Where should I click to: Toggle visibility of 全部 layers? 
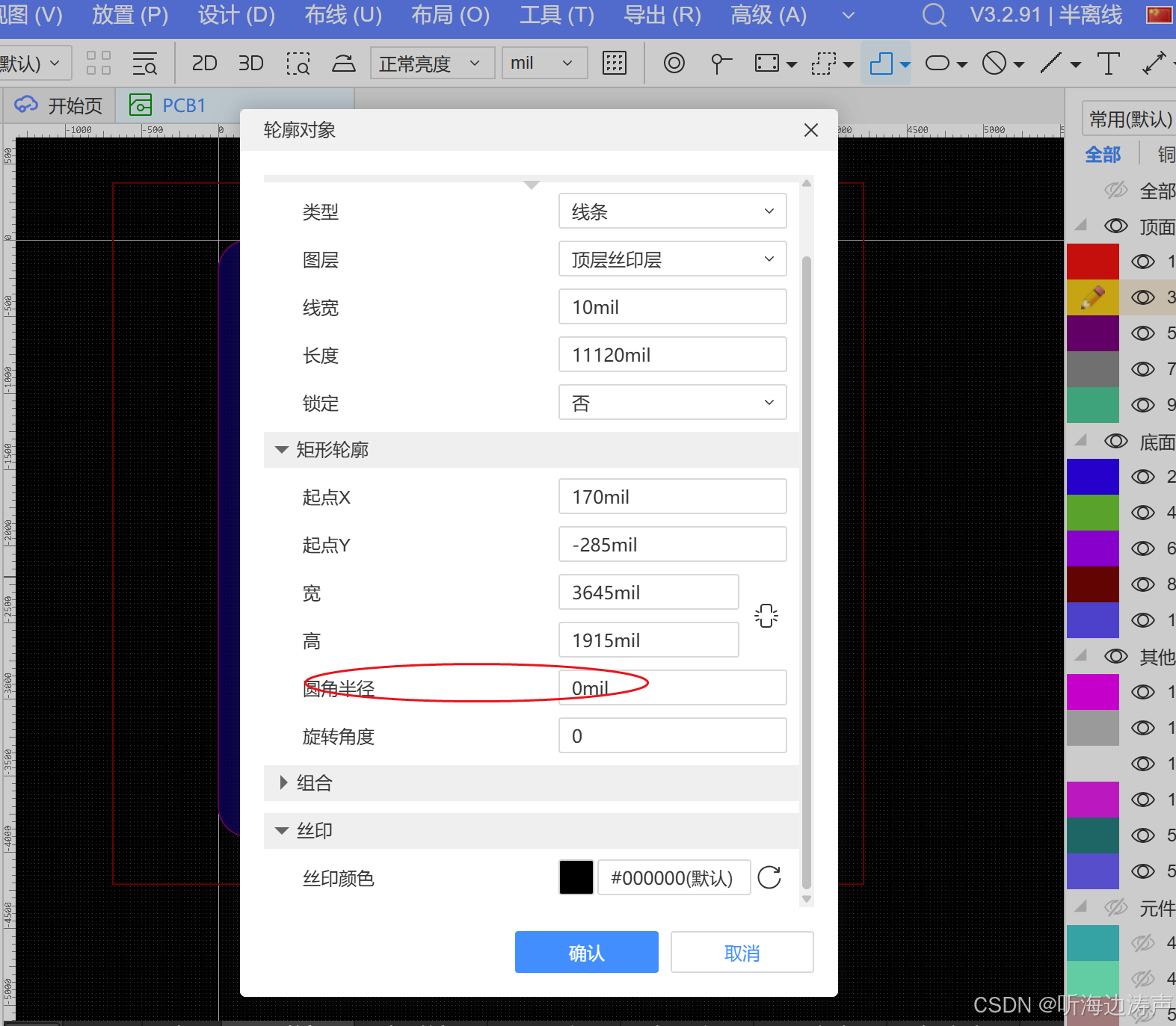click(x=1116, y=191)
